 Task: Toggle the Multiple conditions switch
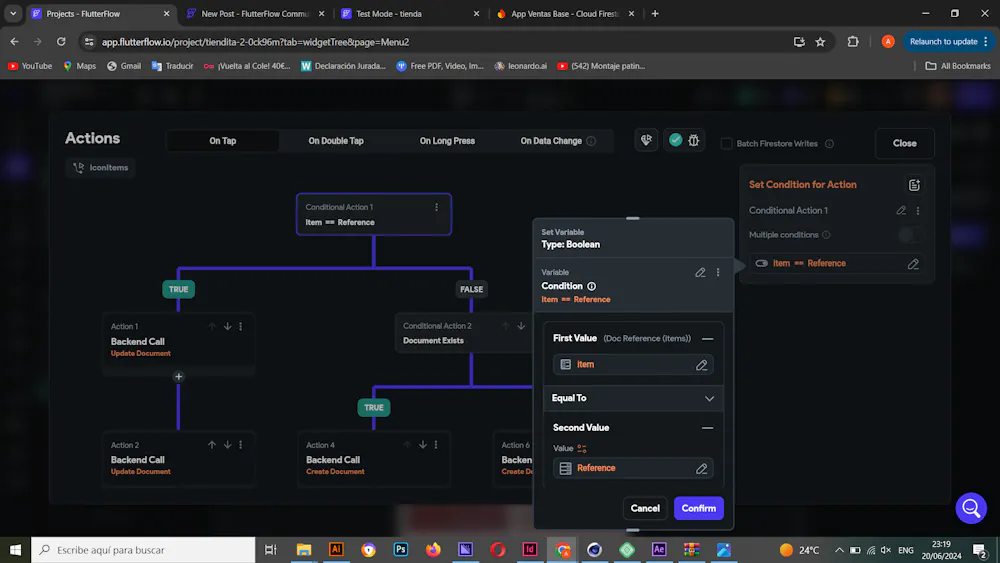point(911,235)
